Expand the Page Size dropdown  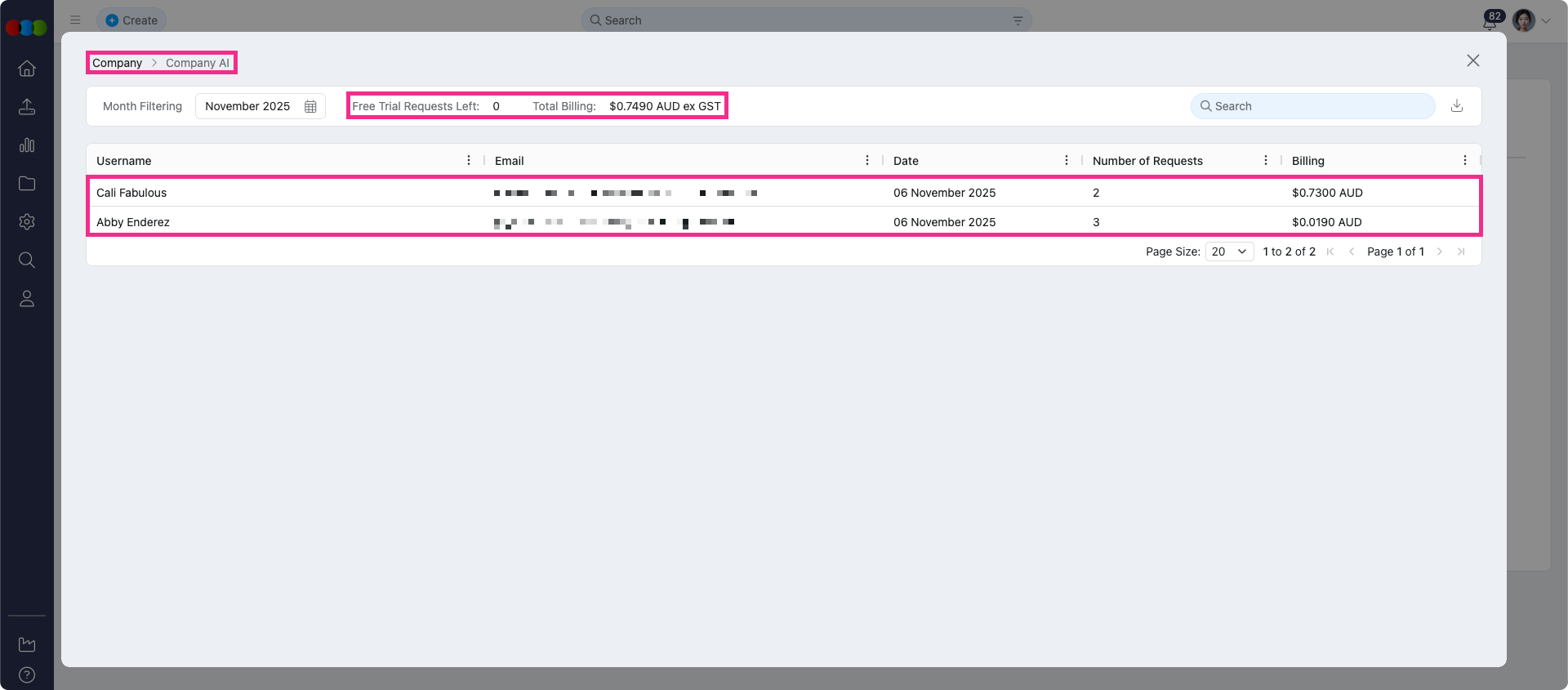1229,252
